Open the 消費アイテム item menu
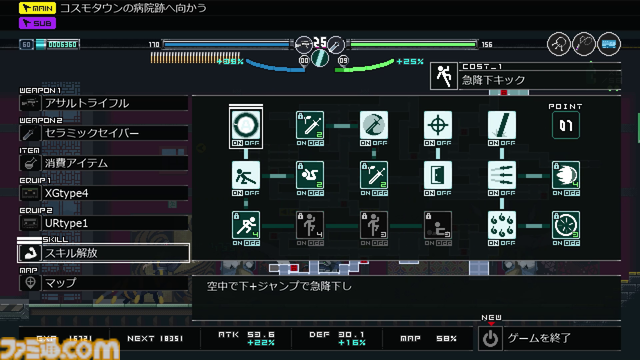Viewport: 640px width, 360px height. [x=104, y=163]
